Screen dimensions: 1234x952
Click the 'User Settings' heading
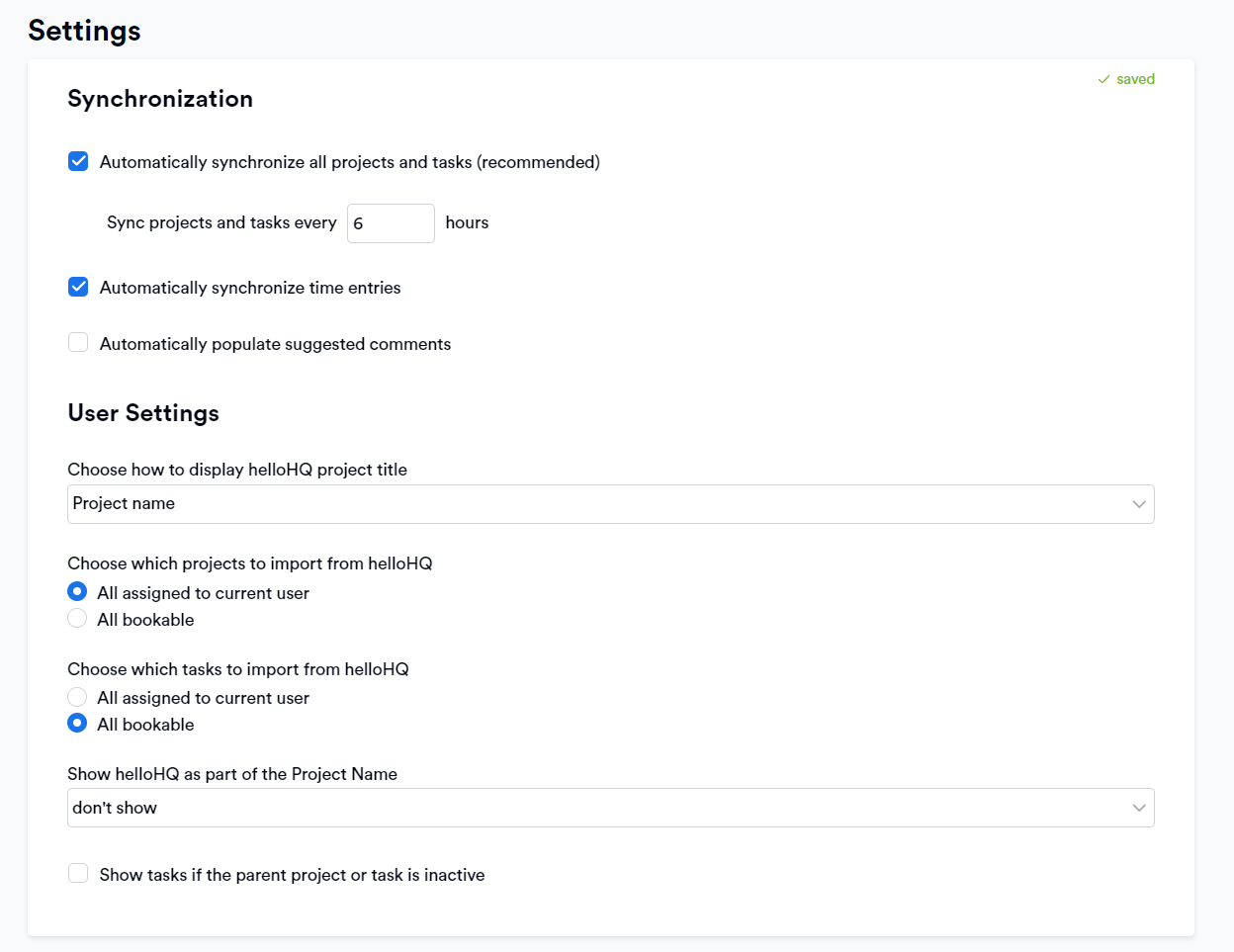143,413
